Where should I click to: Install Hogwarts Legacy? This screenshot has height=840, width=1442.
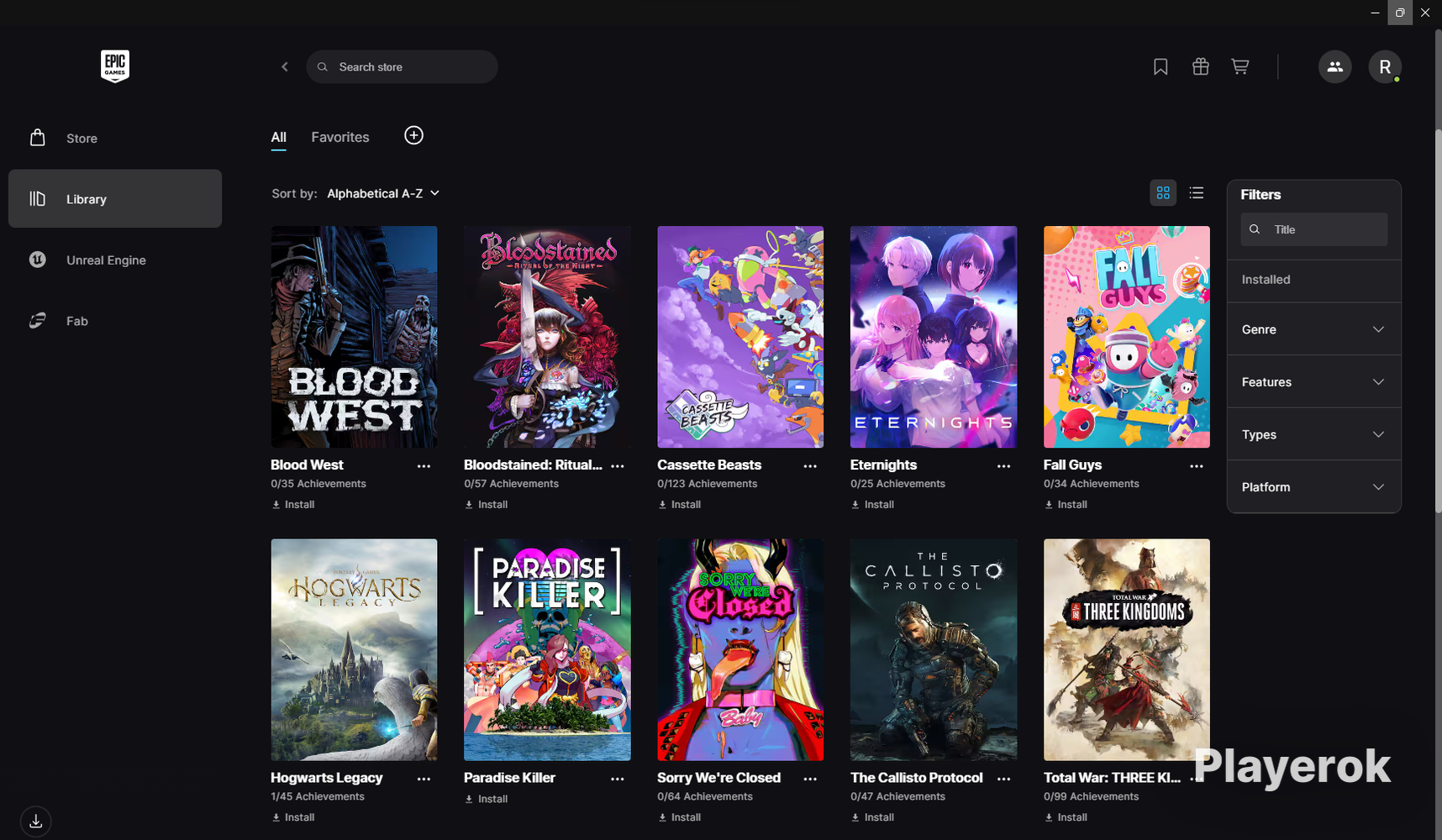tap(293, 817)
